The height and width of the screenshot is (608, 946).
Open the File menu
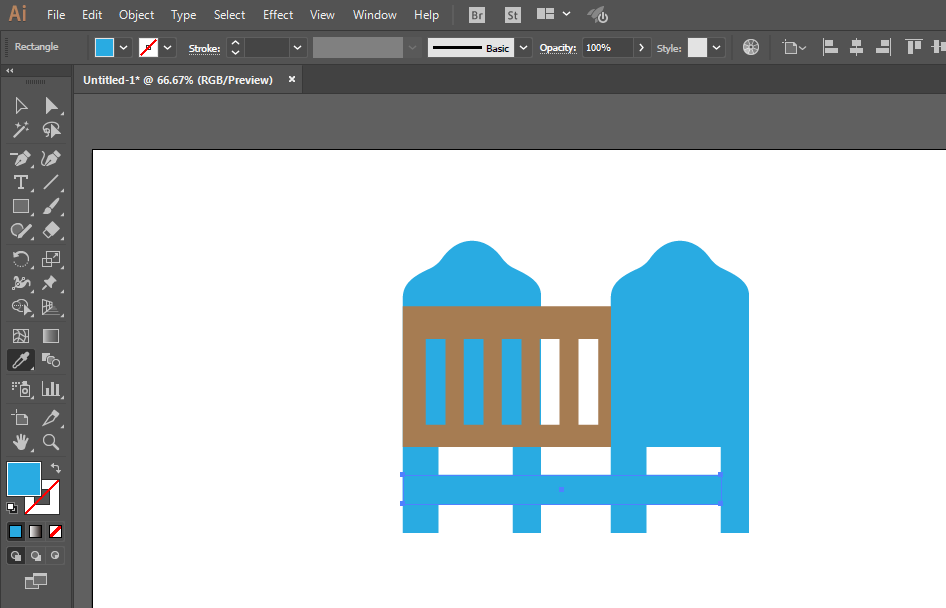click(x=56, y=14)
